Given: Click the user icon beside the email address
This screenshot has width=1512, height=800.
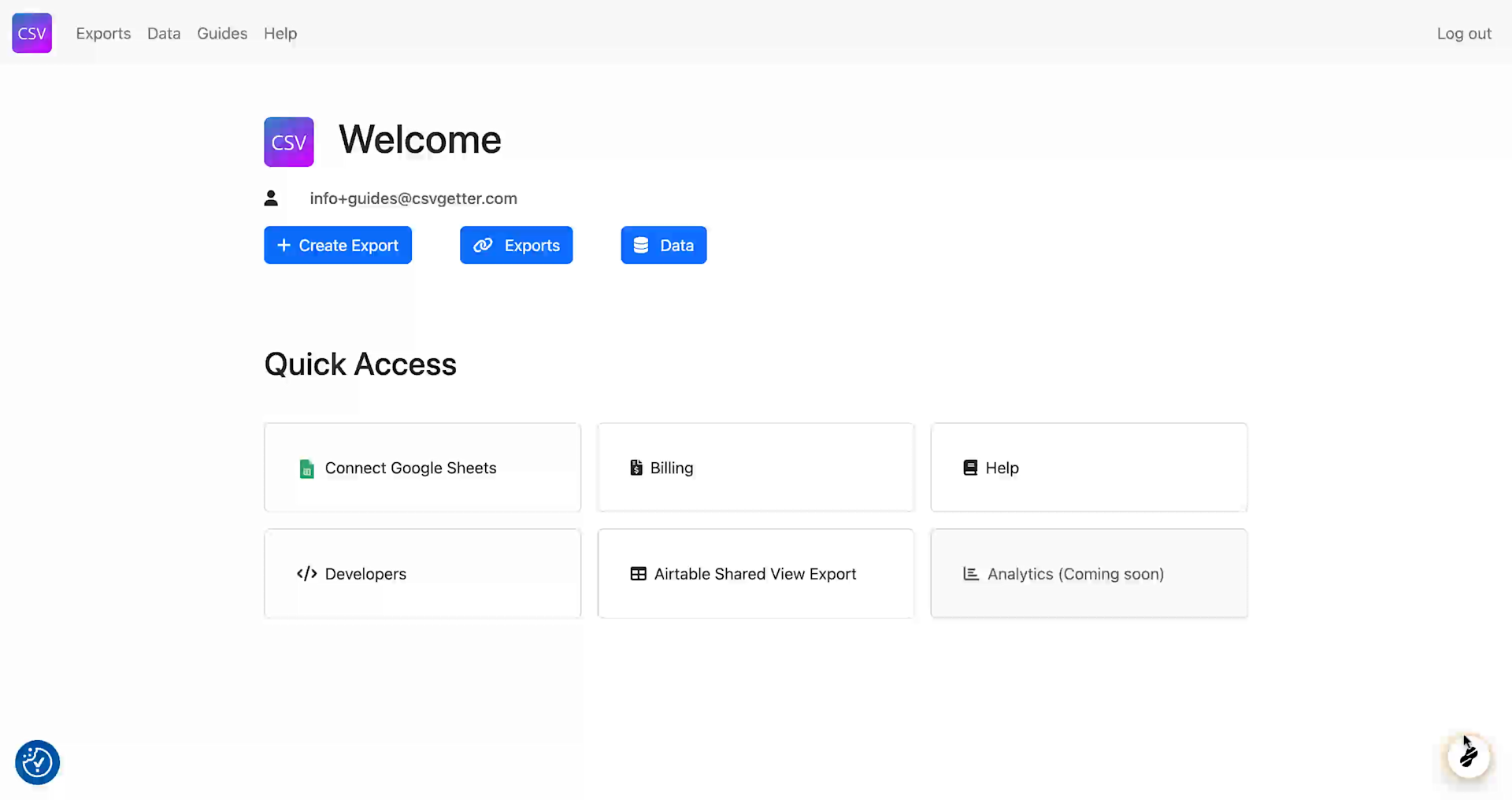Looking at the screenshot, I should click(x=271, y=198).
